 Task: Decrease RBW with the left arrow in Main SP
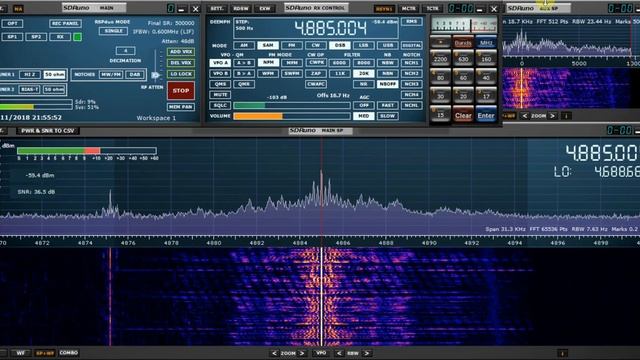[x=339, y=353]
